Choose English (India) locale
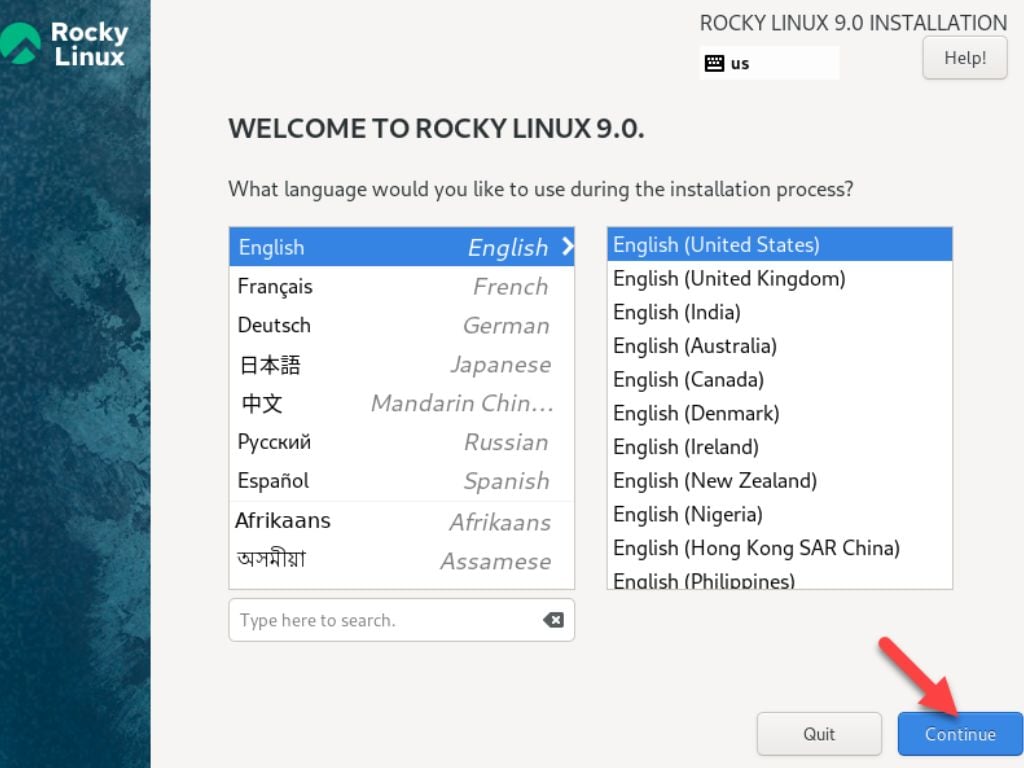 click(677, 313)
